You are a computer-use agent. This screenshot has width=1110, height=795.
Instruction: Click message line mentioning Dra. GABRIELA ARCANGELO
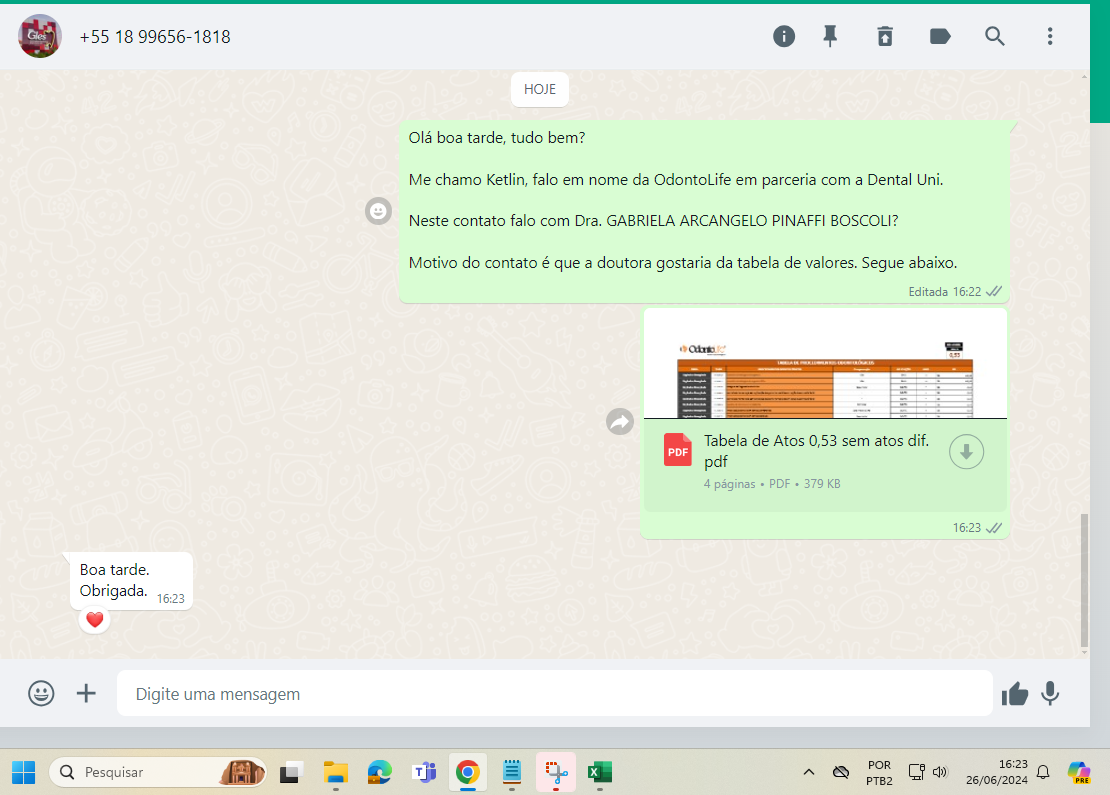(x=653, y=221)
